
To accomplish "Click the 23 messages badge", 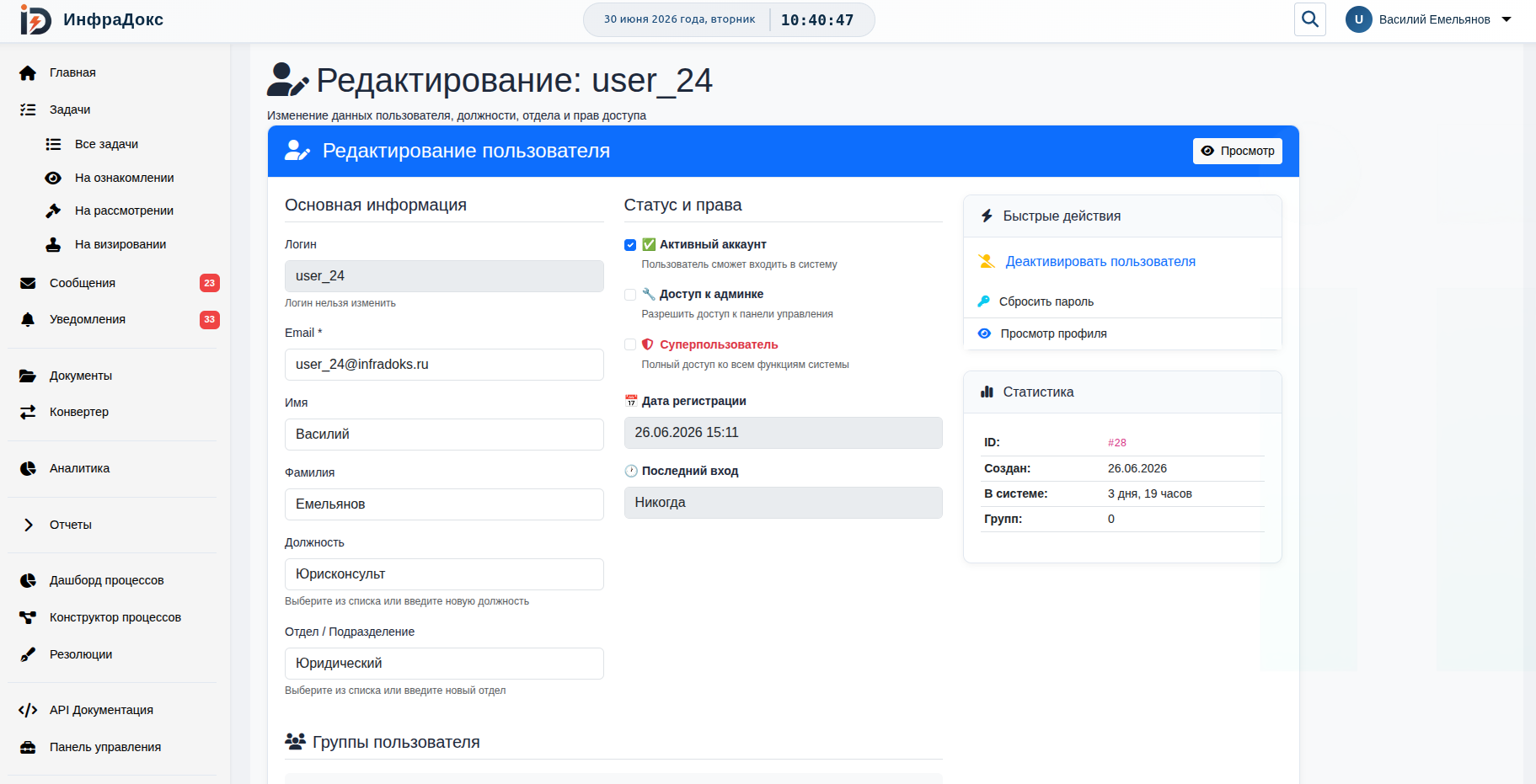I will coord(210,283).
